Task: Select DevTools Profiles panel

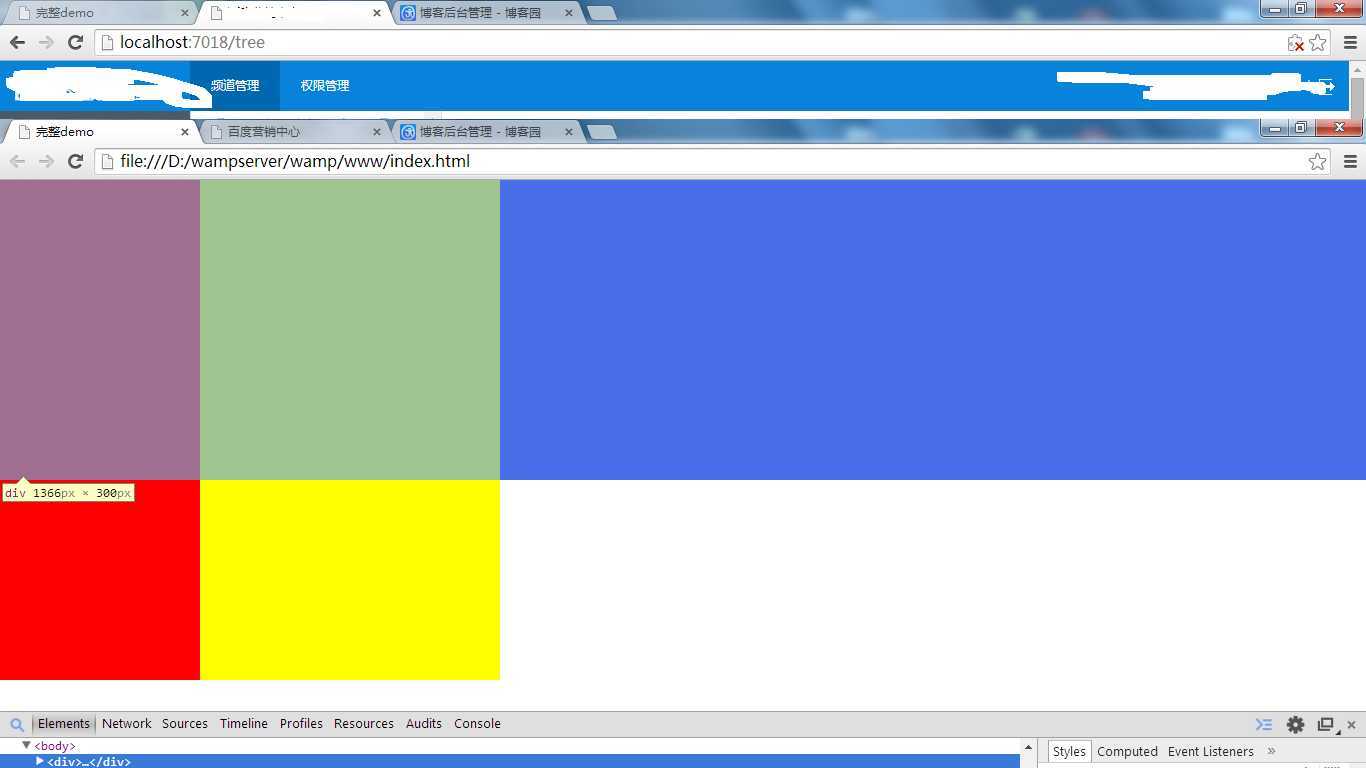Action: click(x=301, y=723)
